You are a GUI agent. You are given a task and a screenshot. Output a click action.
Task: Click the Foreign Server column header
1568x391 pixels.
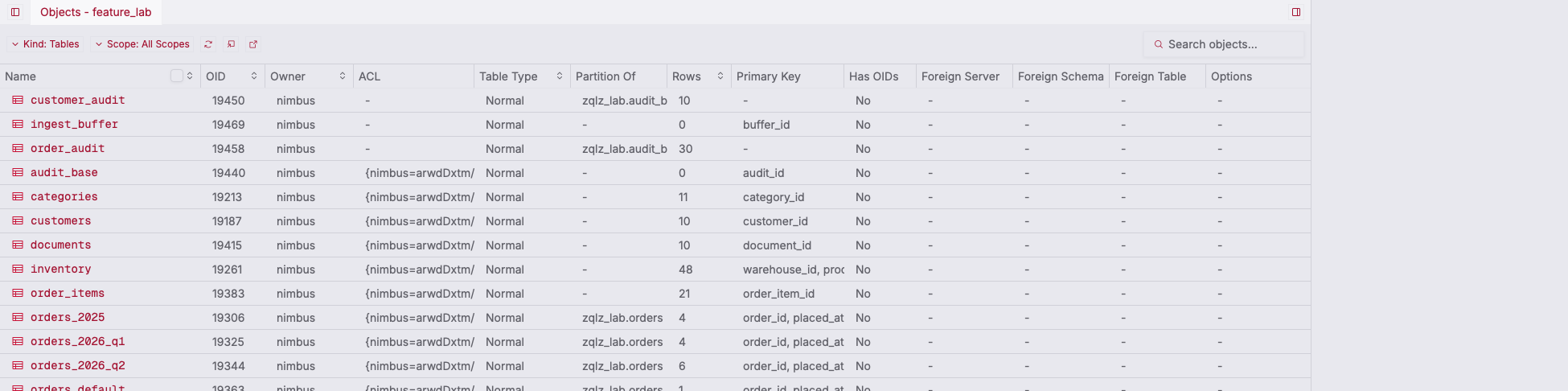click(965, 76)
